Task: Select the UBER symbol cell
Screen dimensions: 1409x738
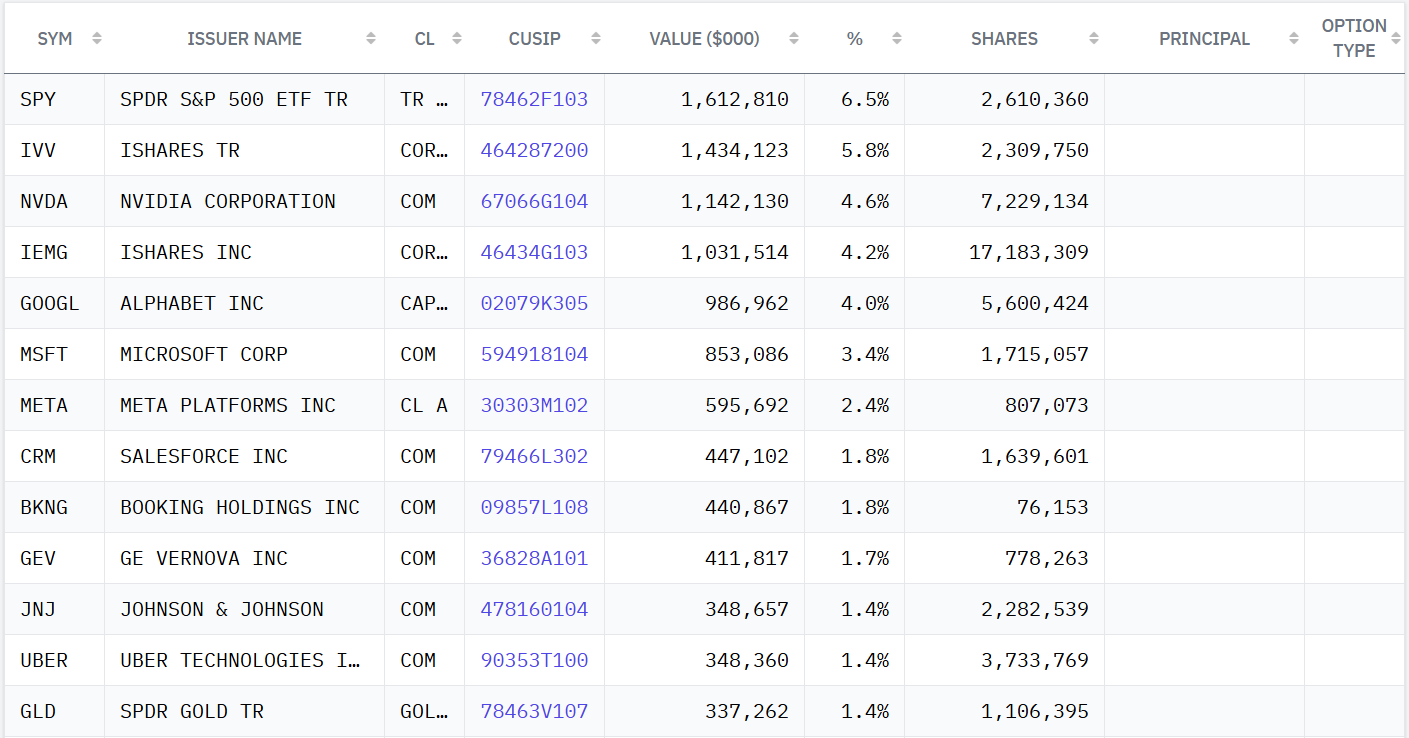Action: [55, 660]
